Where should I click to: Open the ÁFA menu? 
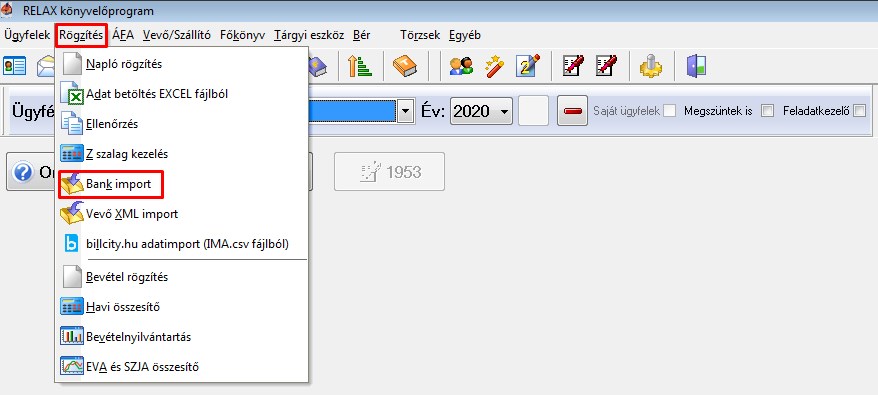click(x=123, y=35)
